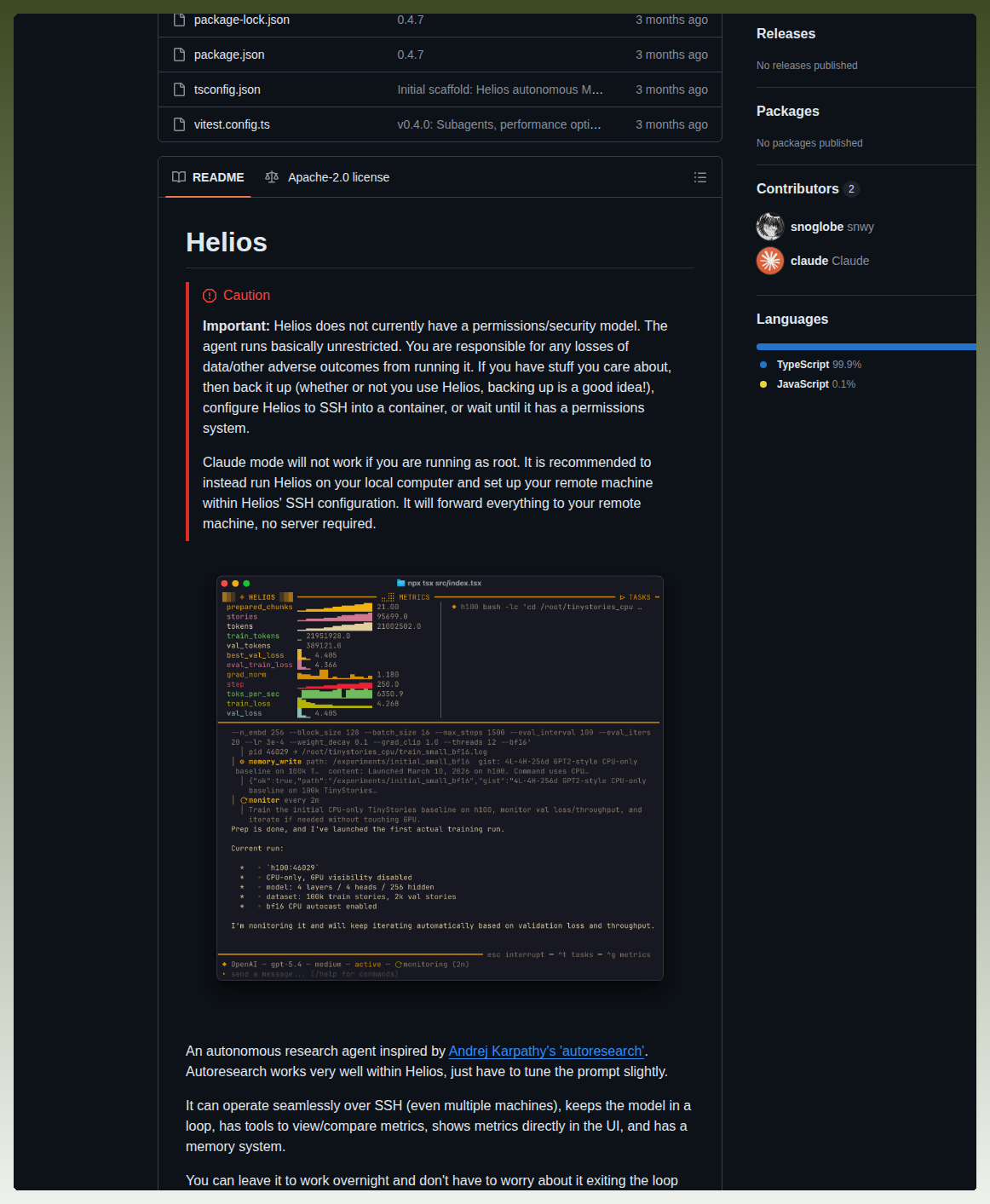Open the package.json file
Screen dimensions: 990x1204
pyautogui.click(x=229, y=55)
